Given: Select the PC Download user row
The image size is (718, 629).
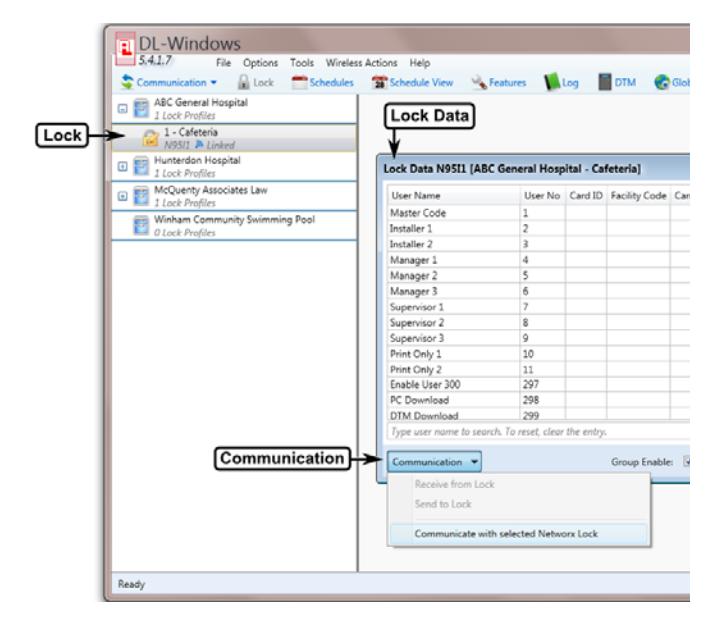Looking at the screenshot, I should pos(538,400).
